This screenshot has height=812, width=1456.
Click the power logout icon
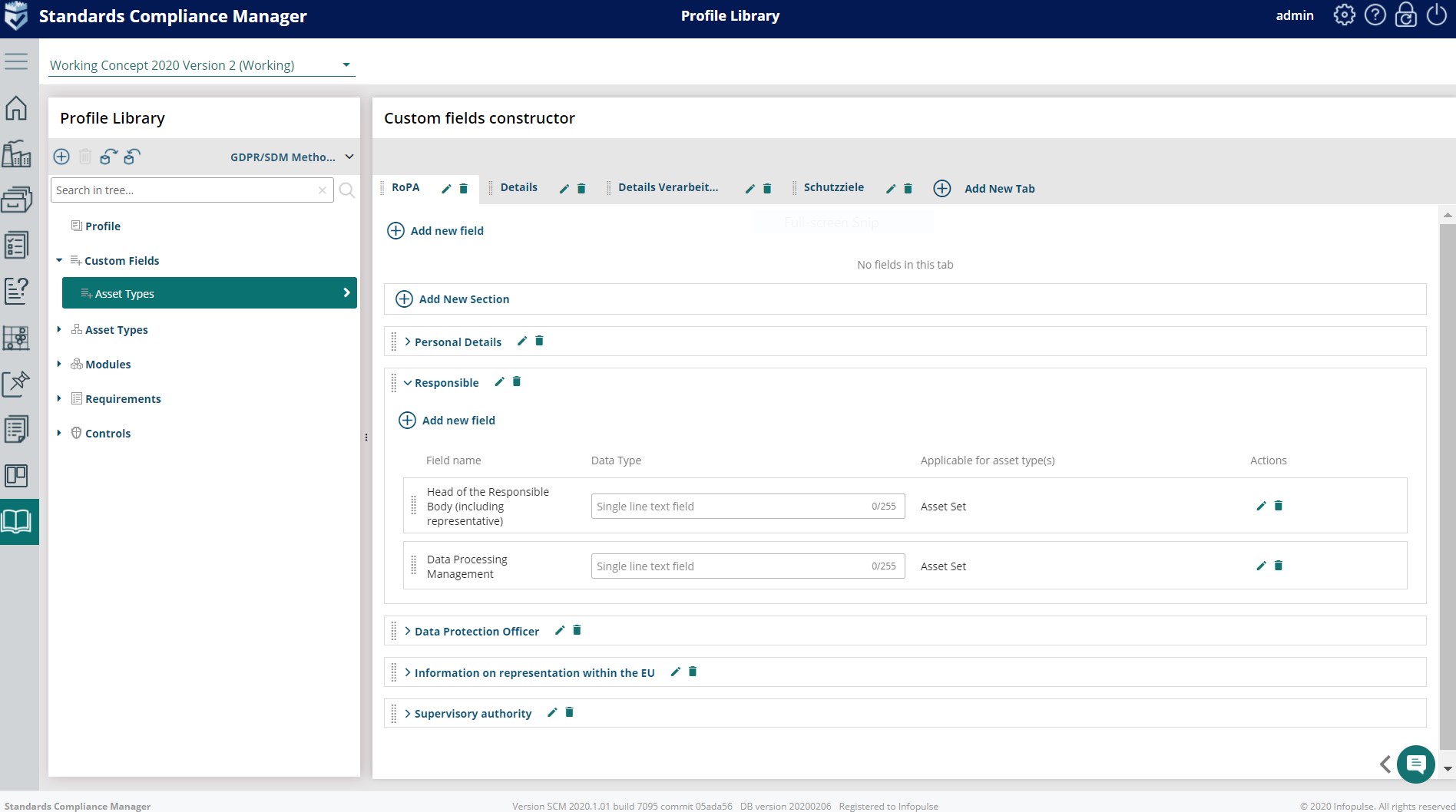(x=1437, y=15)
